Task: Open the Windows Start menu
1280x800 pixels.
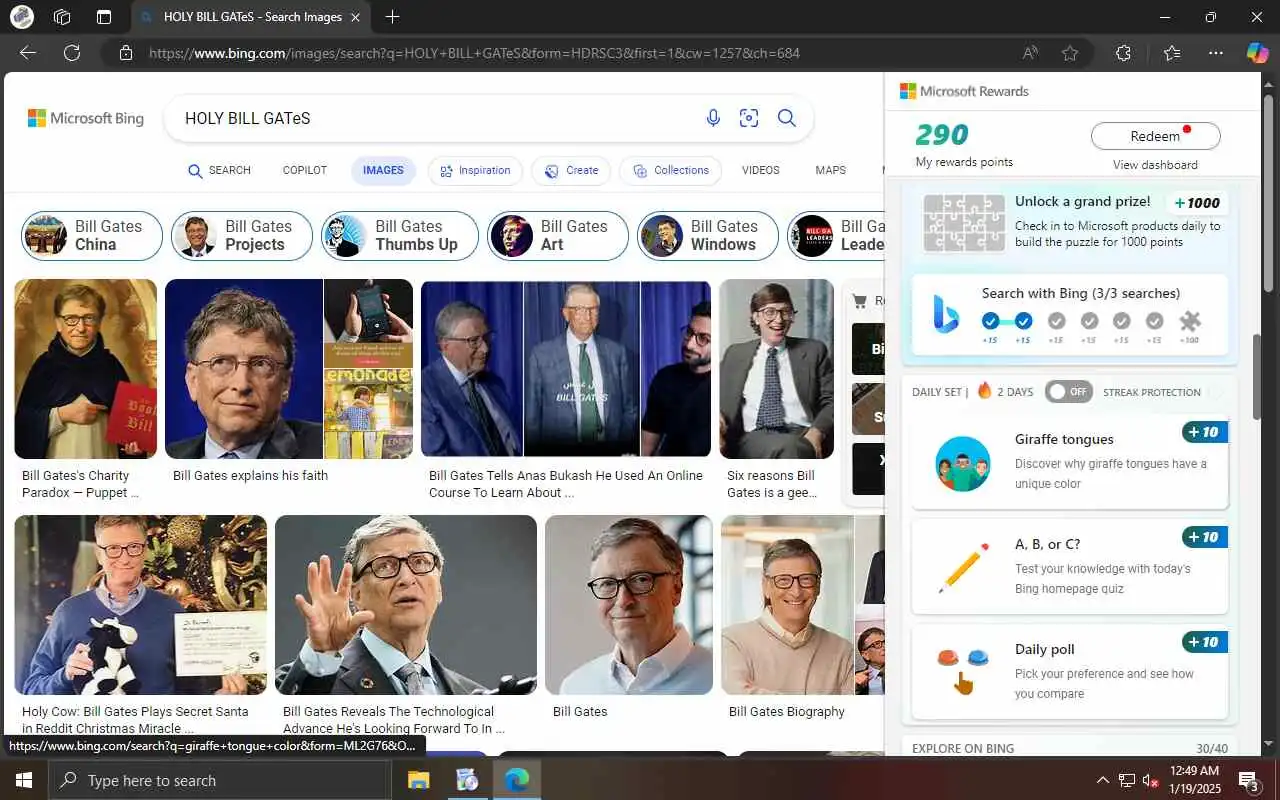Action: 24,780
